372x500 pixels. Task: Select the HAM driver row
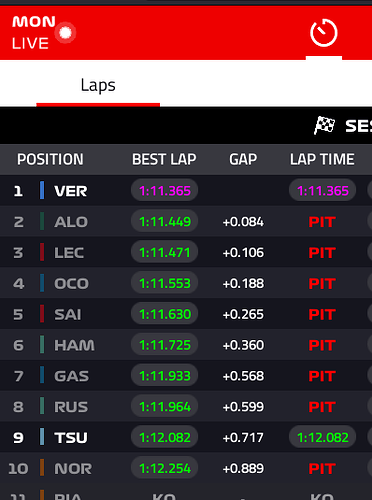point(186,345)
